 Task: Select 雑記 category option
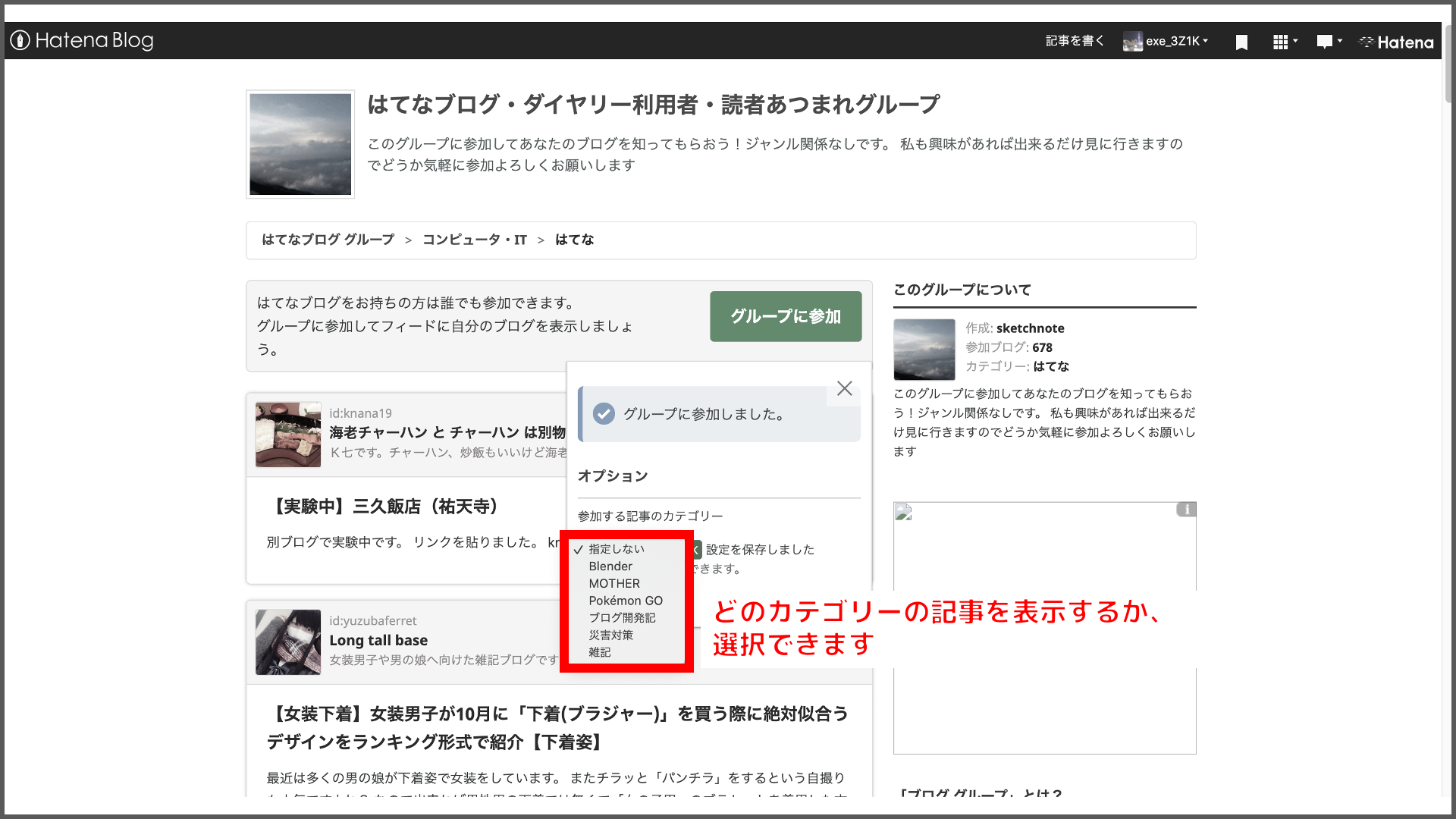(600, 652)
